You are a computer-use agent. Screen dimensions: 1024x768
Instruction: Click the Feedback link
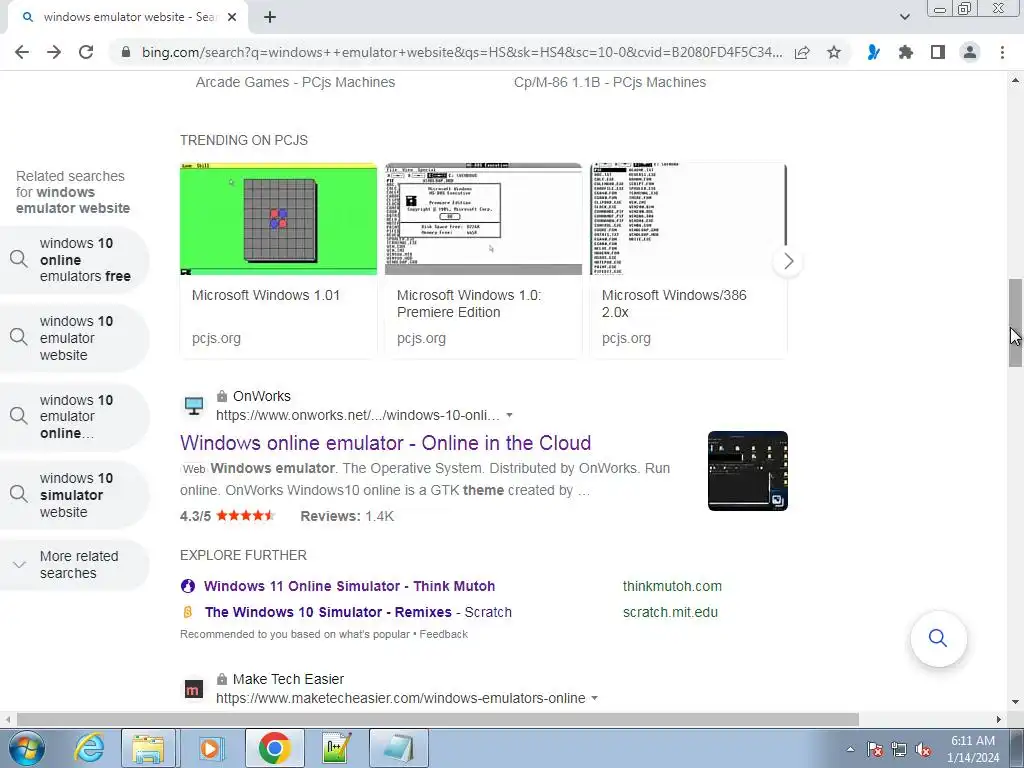(x=443, y=634)
